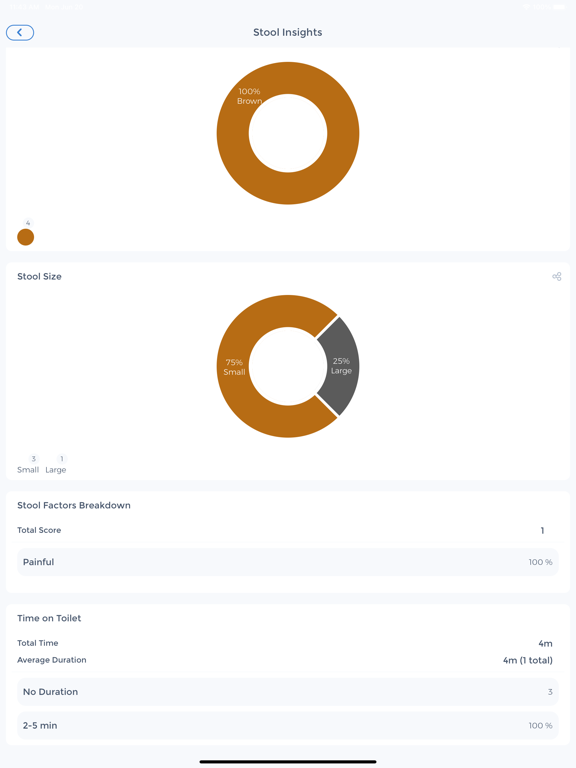Screen dimensions: 576x768
Task: Click the Time on Toilet heading
Action: tap(49, 618)
